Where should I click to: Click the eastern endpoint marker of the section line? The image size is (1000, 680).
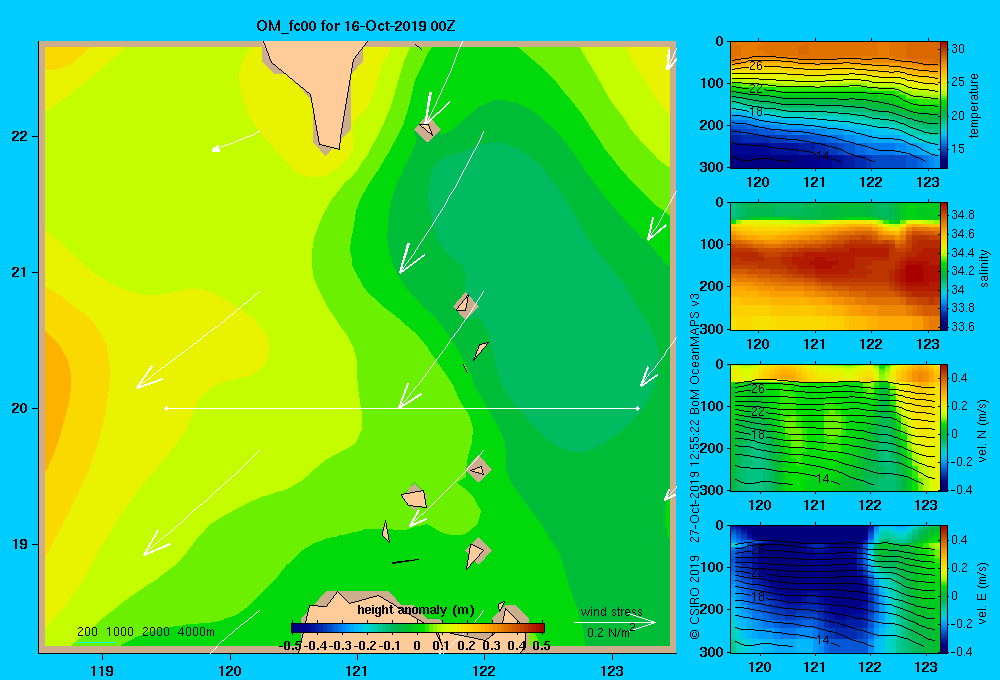click(638, 408)
